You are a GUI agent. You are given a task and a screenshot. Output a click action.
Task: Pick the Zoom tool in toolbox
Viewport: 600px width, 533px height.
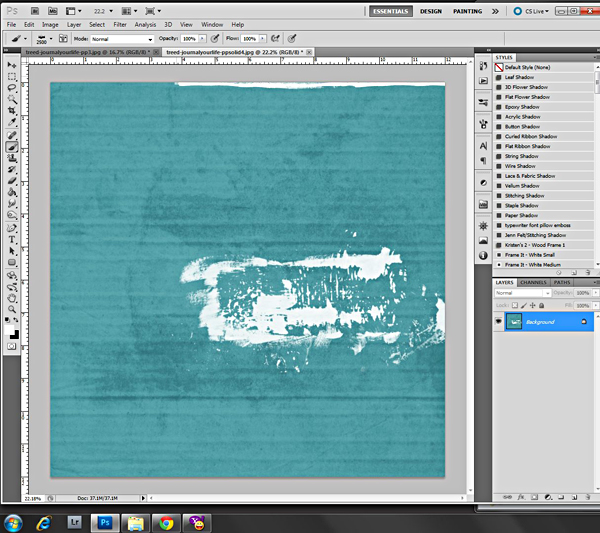tap(12, 309)
